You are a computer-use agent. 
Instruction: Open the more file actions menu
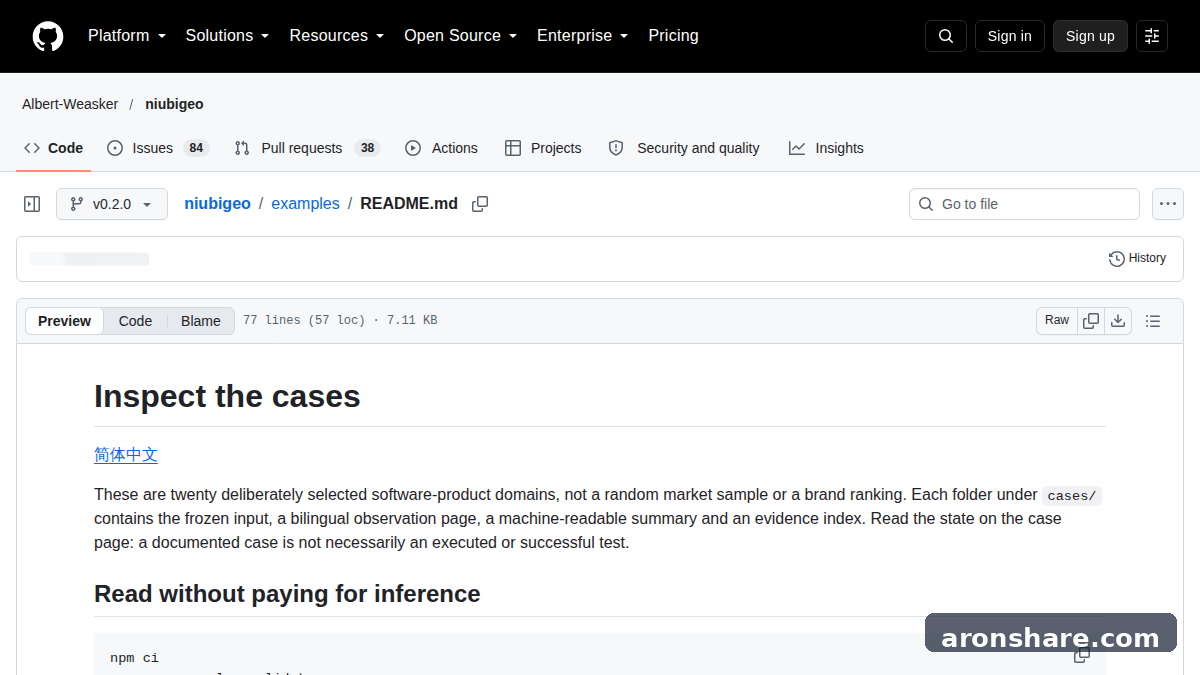pyautogui.click(x=1168, y=204)
